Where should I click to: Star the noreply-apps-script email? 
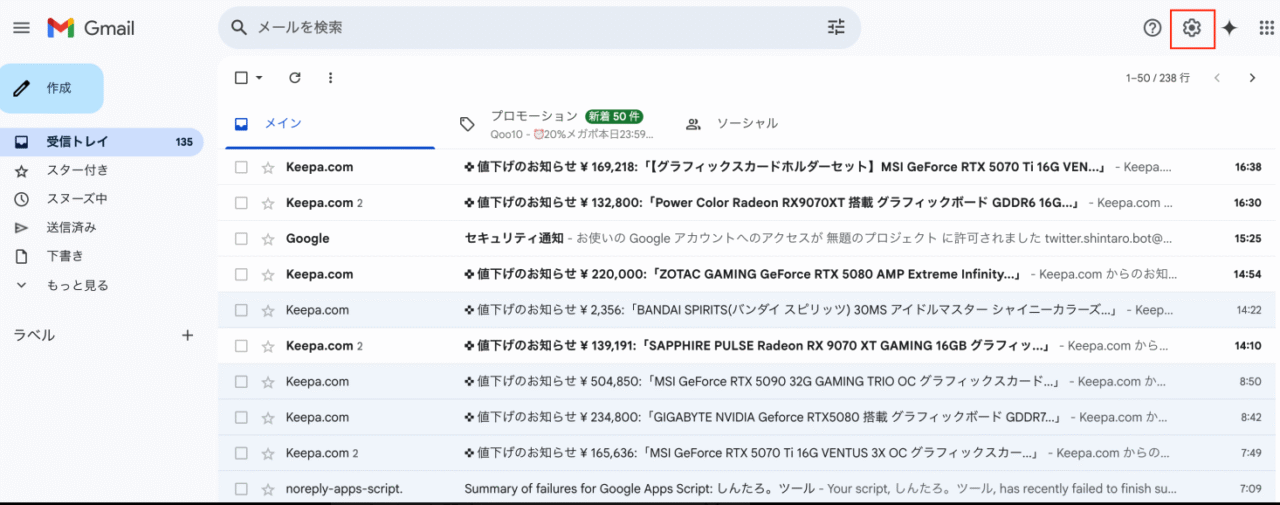point(267,489)
